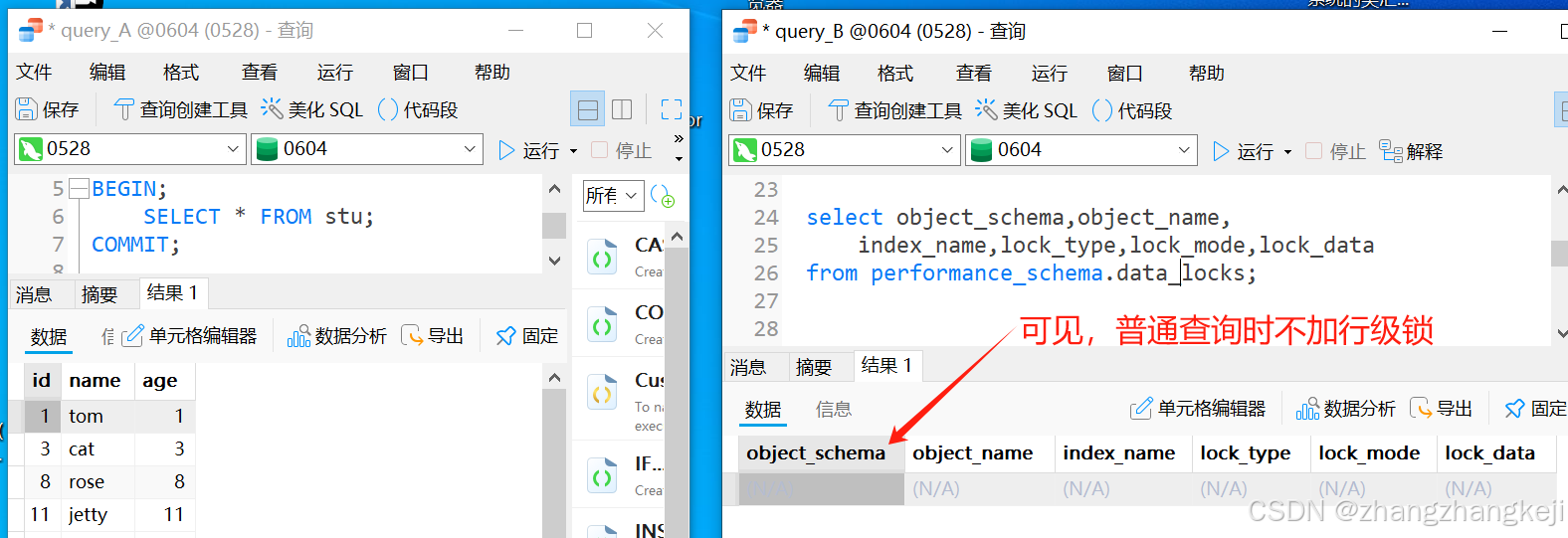Click the query_A editor scrollbar up arrow

pos(554,188)
